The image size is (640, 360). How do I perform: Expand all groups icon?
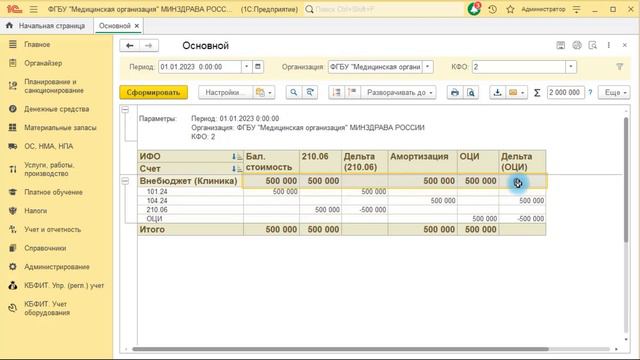[352, 92]
